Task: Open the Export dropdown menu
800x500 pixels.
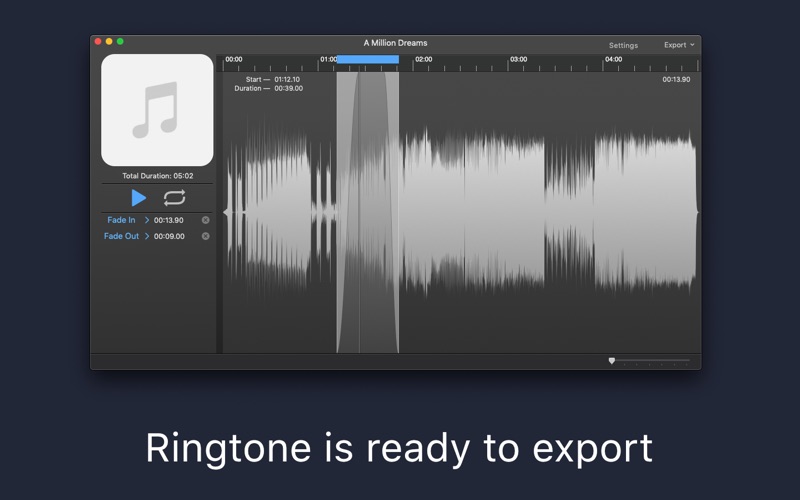Action: (x=679, y=45)
